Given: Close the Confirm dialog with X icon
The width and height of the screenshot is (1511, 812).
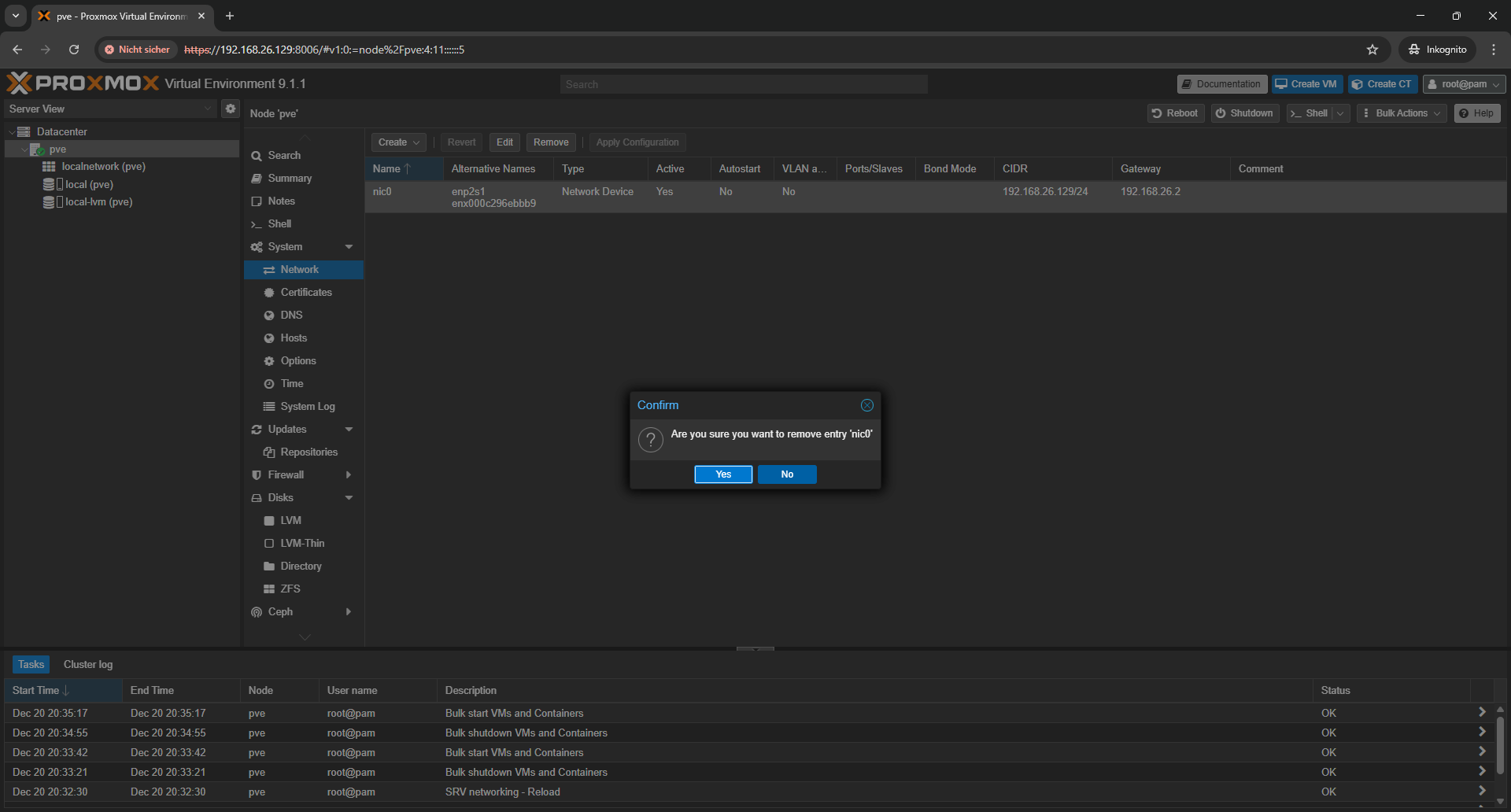Looking at the screenshot, I should [866, 405].
